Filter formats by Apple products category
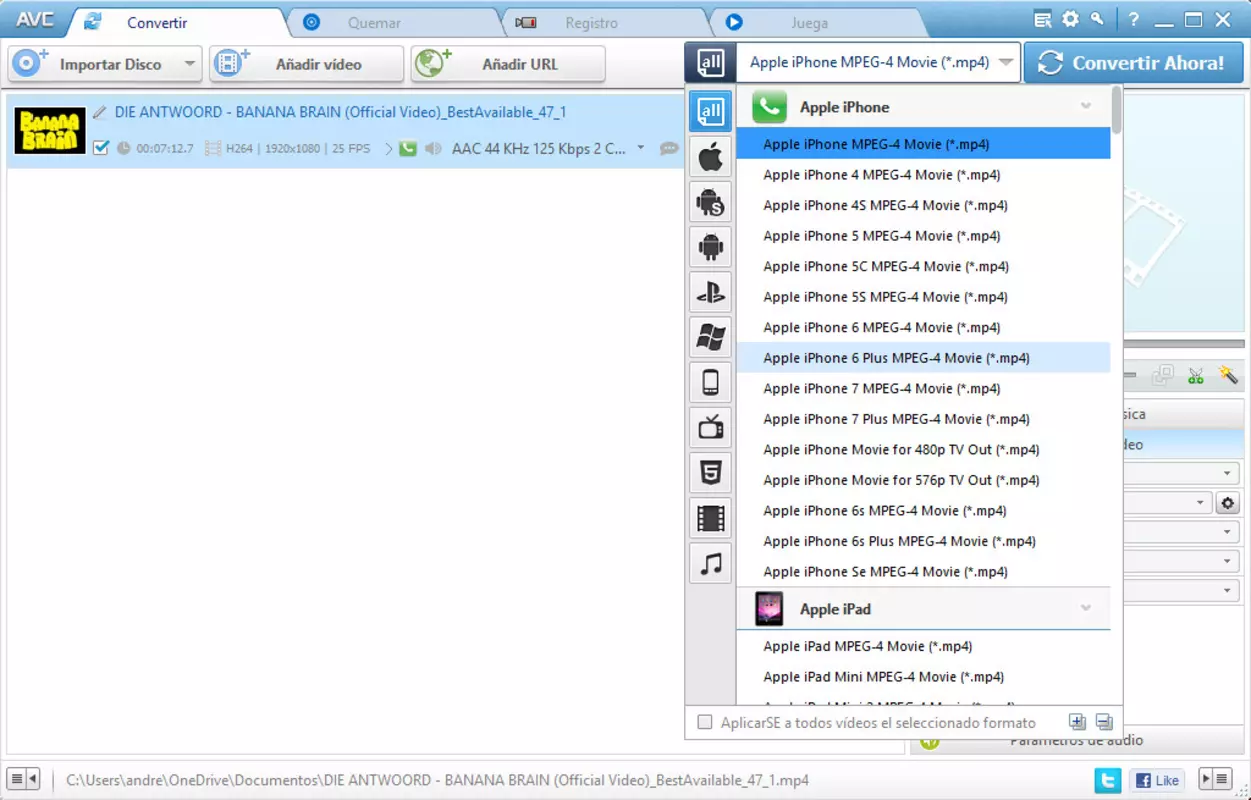This screenshot has width=1251, height=800. pos(711,156)
